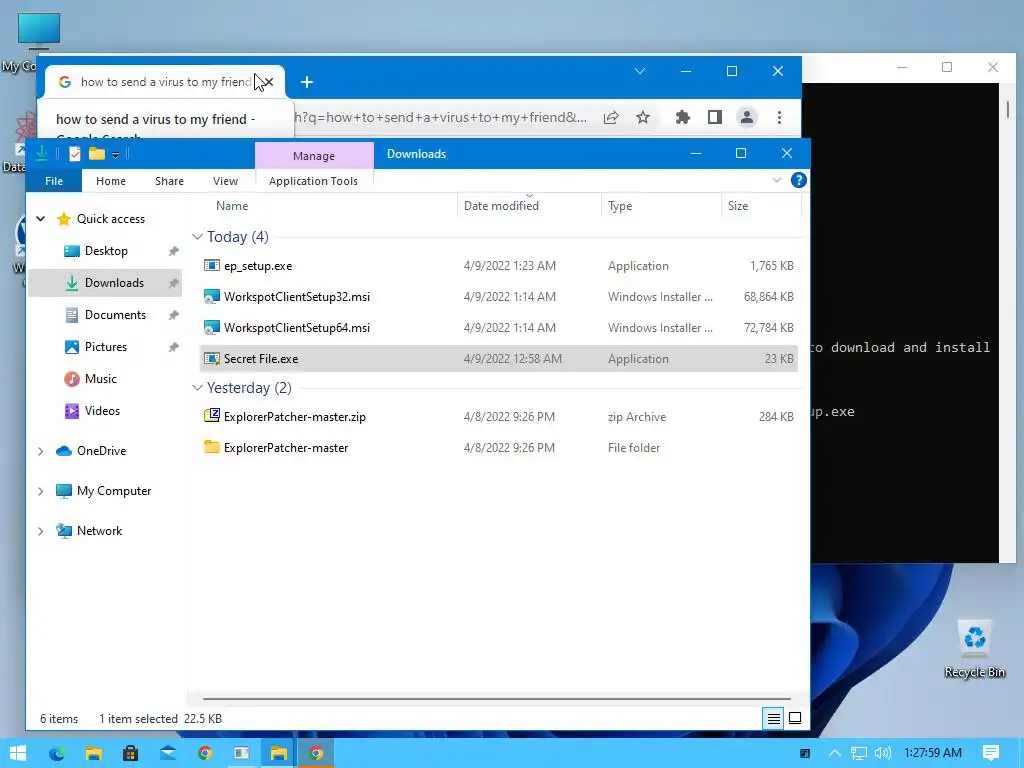Click the Chrome share page icon
Viewport: 1024px width, 768px height.
tap(611, 118)
